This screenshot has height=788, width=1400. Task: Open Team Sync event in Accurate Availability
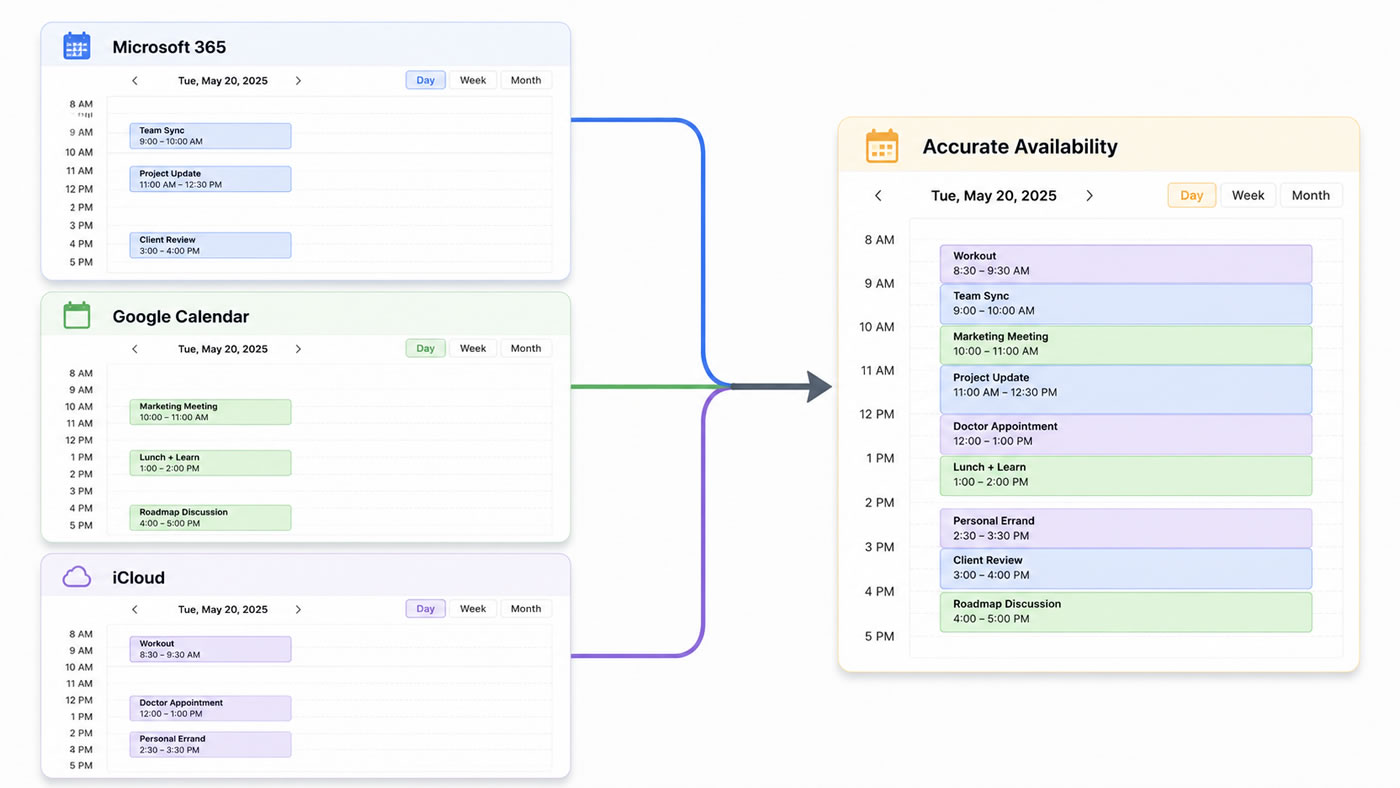point(1126,304)
